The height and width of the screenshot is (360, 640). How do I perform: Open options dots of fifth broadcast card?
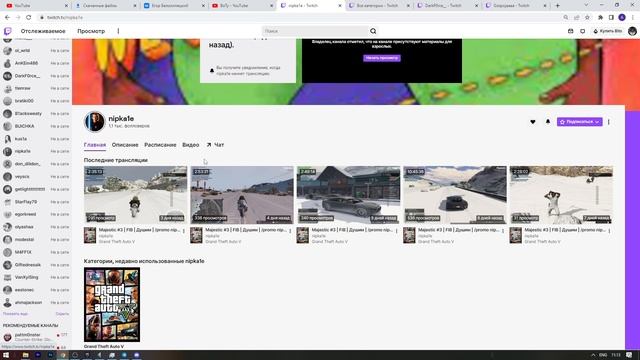point(609,231)
